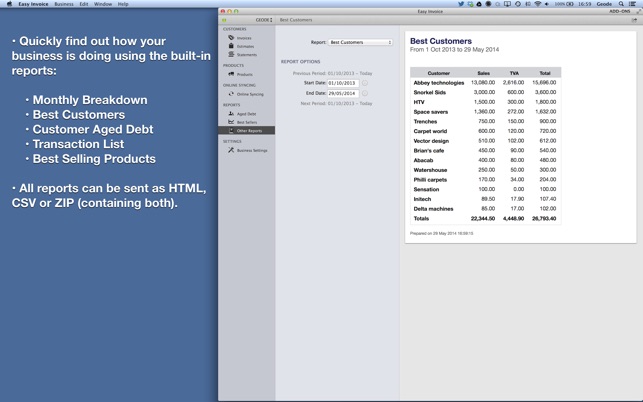Click the Wi-Fi status icon
This screenshot has height=402, width=643.
click(x=538, y=4)
